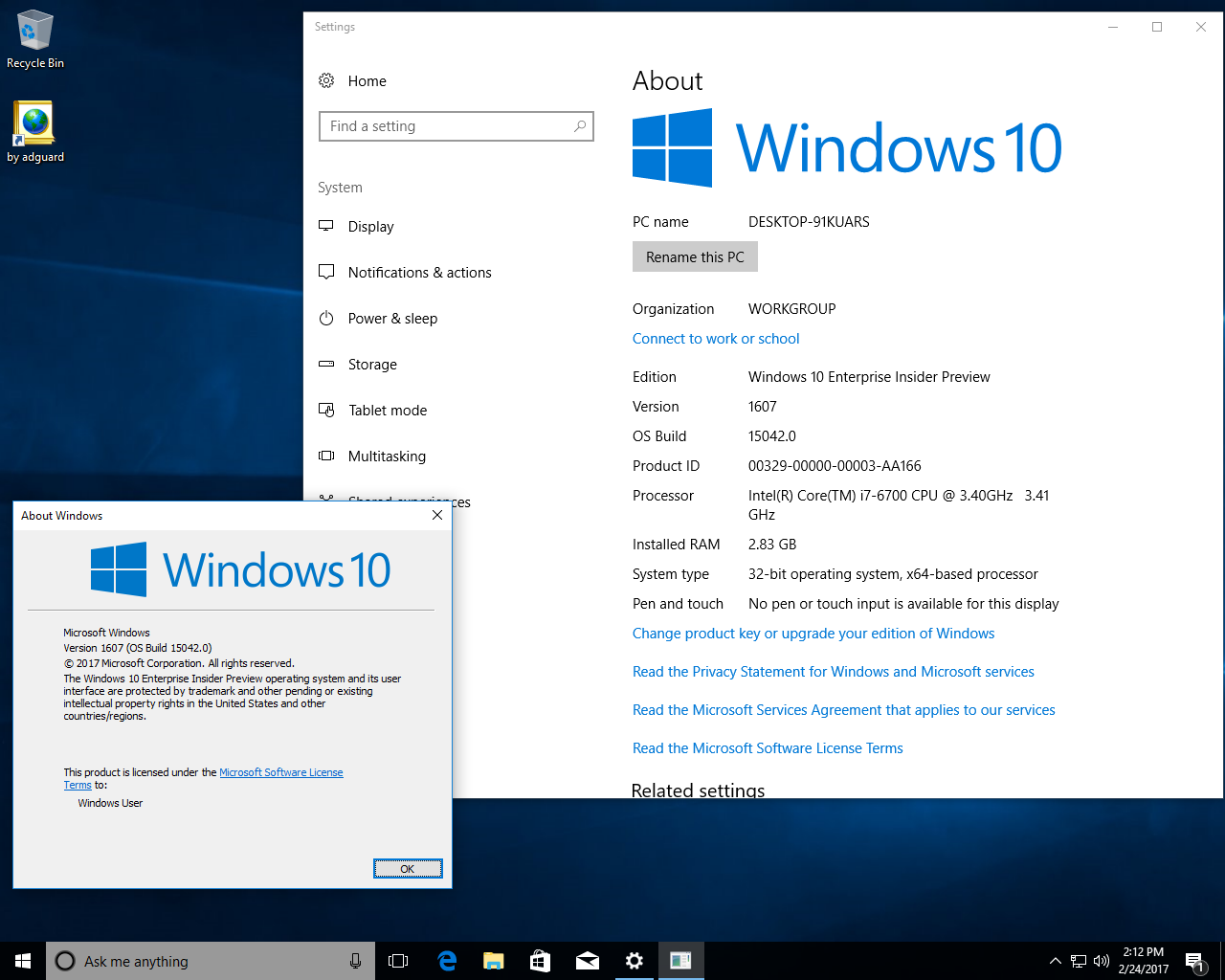Open Microsoft Software License link in About Windows

pos(281,772)
